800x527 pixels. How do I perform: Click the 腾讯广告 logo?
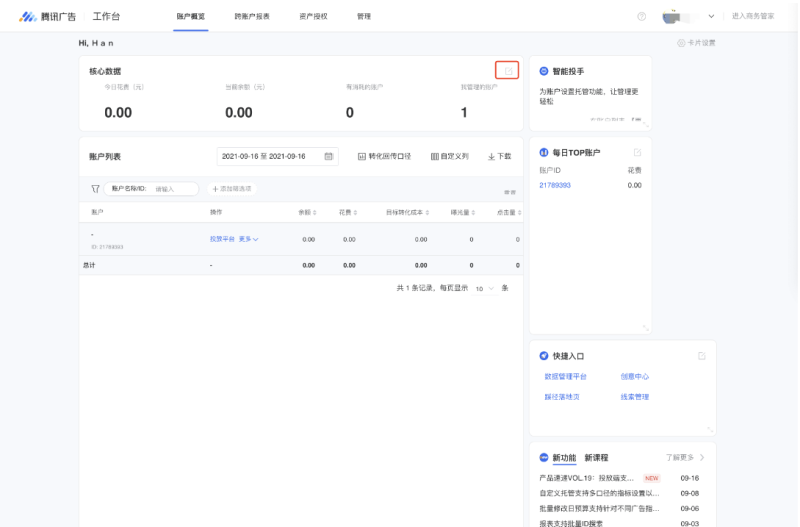47,17
